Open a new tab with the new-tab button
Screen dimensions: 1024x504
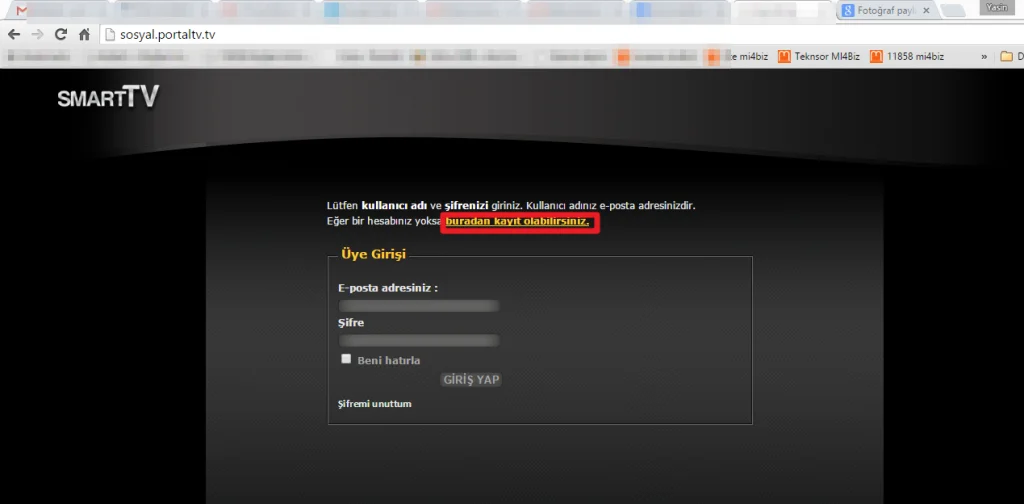pos(954,10)
